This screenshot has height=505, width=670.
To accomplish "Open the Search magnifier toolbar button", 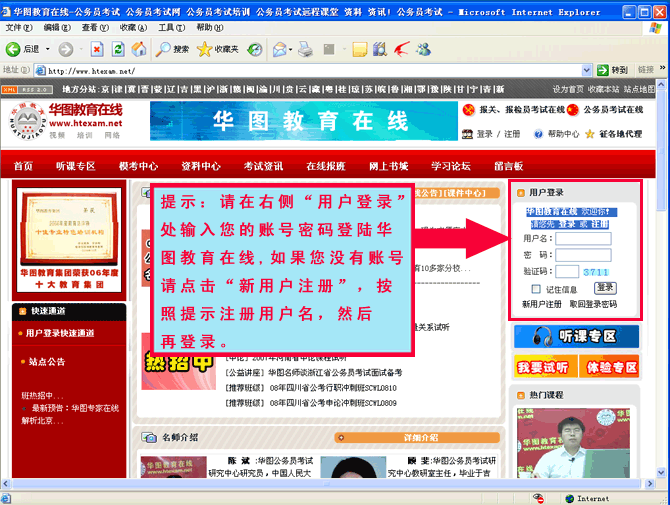I will (x=172, y=49).
